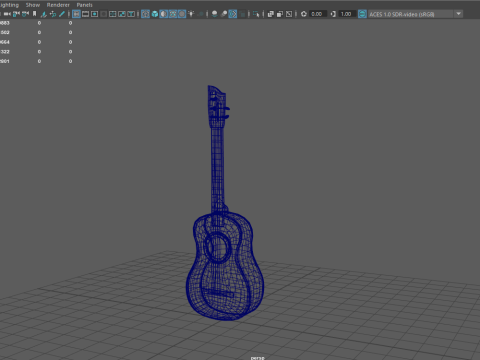Toggle the Depth of Field icon

[x=243, y=14]
